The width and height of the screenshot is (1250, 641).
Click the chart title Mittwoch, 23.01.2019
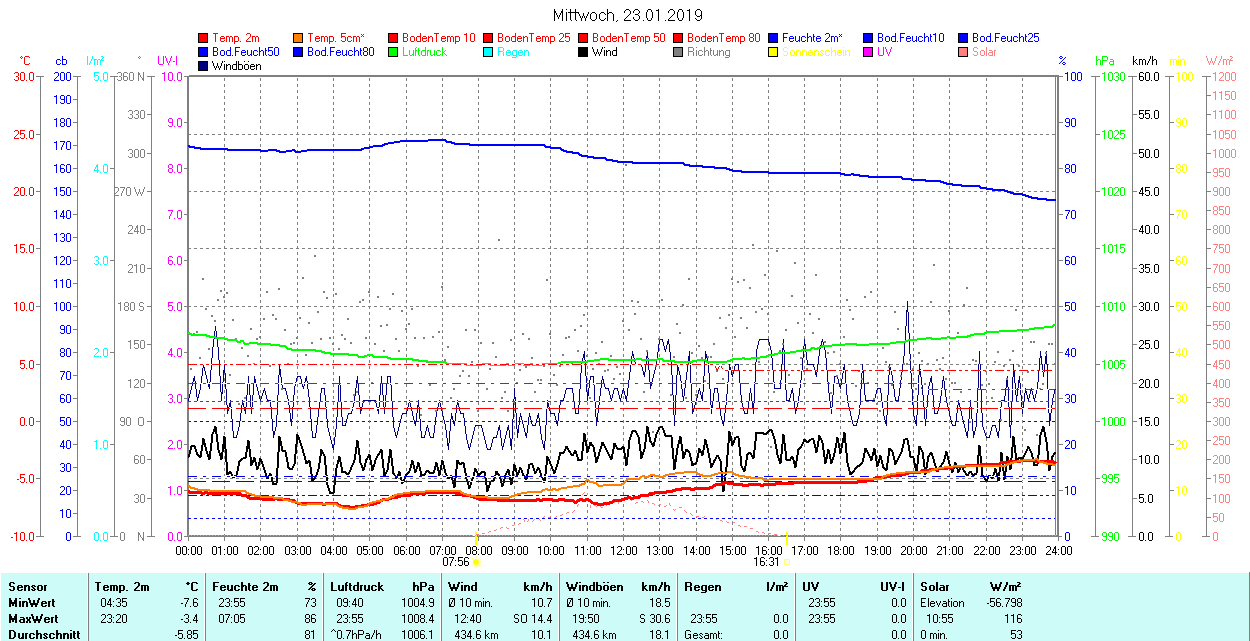pyautogui.click(x=627, y=15)
